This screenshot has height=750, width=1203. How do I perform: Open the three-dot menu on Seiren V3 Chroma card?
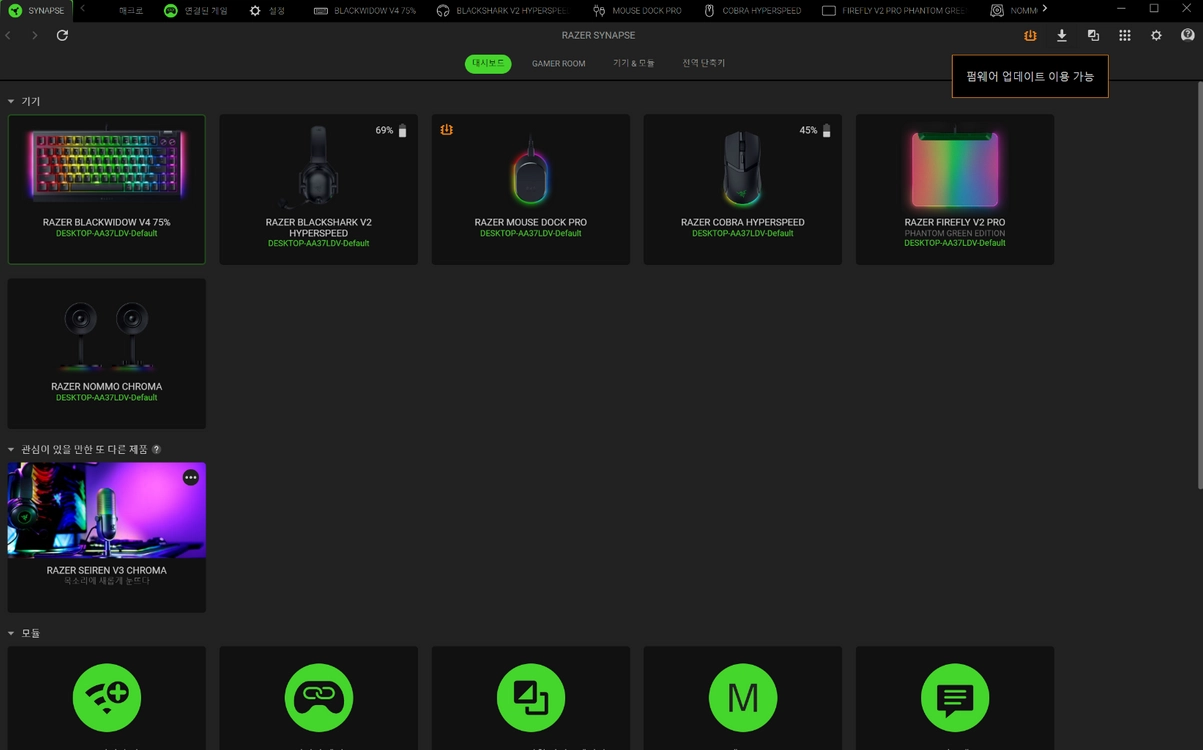tap(191, 478)
